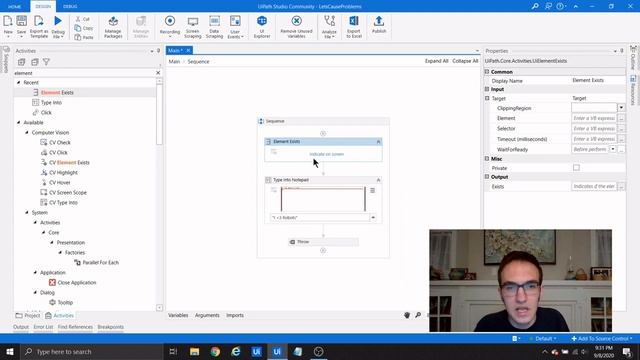Click Expand All in designer
Viewport: 640px width, 360px height.
coord(436,61)
